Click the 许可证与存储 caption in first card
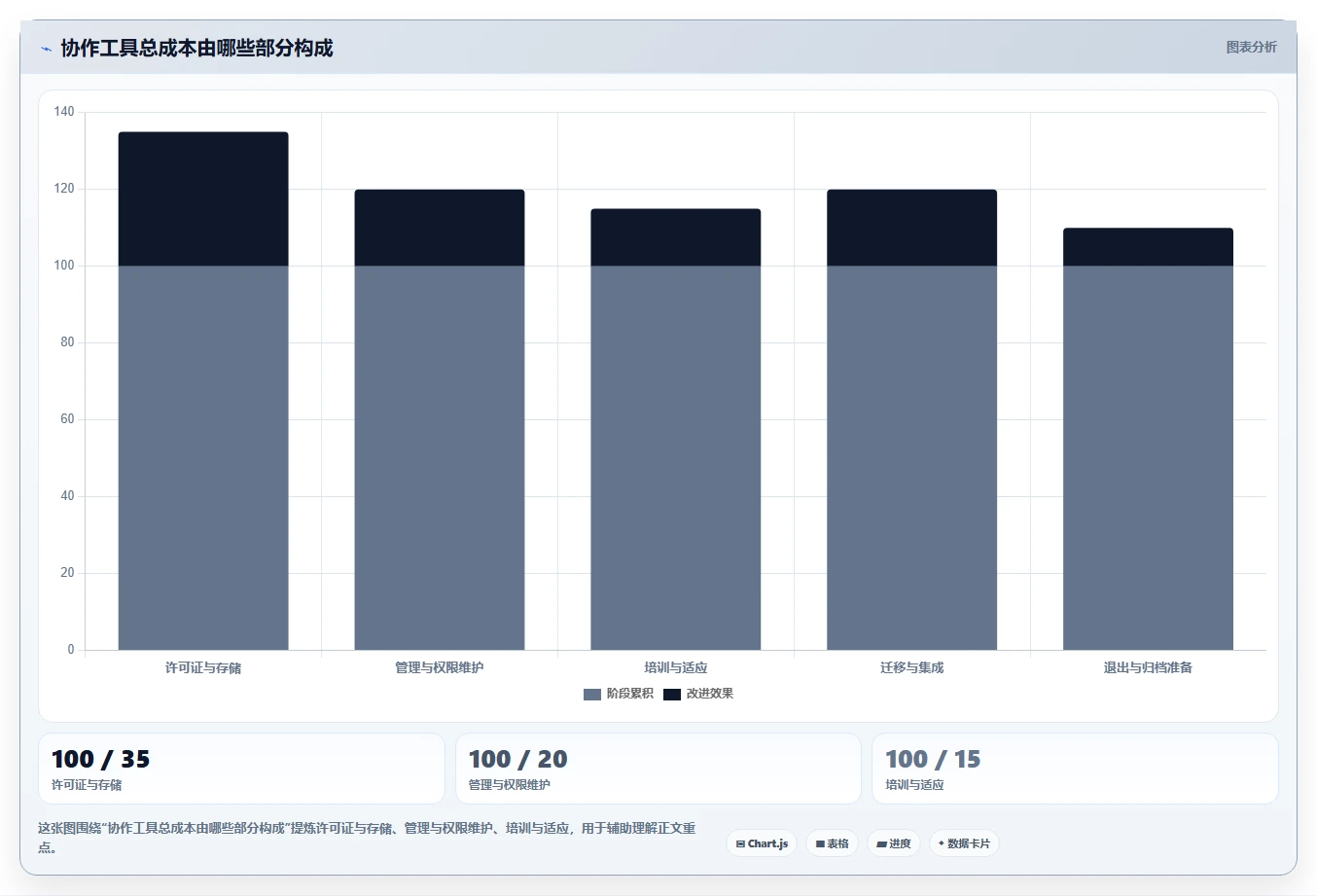1317x896 pixels. point(87,785)
